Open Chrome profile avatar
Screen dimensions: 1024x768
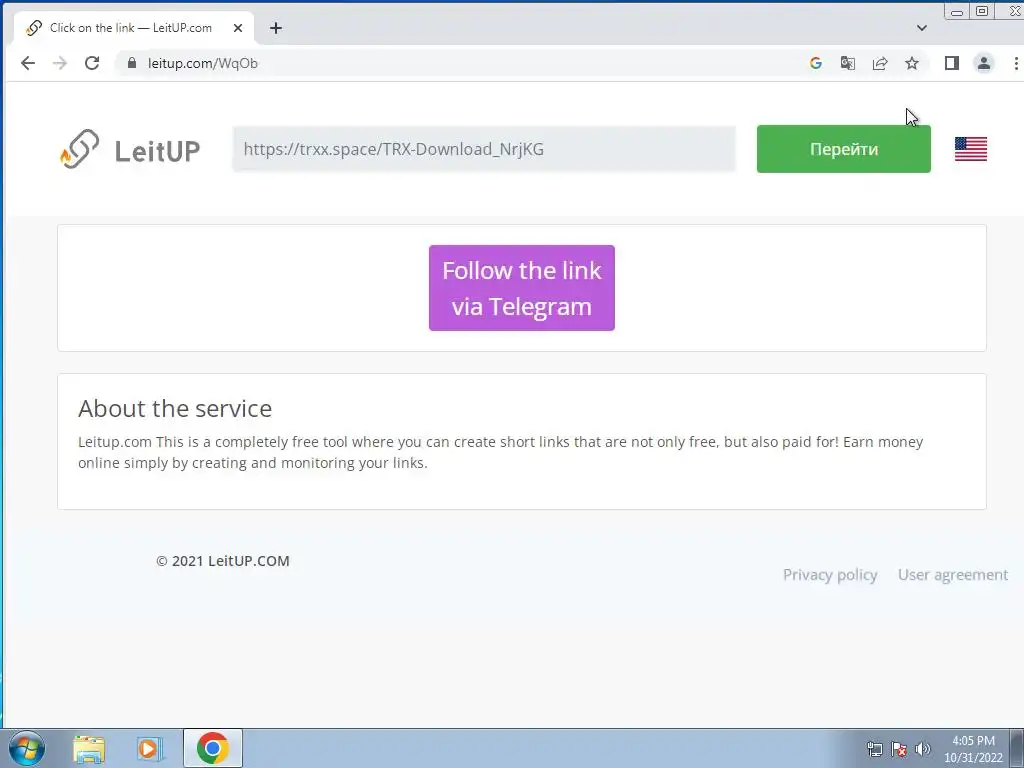(984, 63)
